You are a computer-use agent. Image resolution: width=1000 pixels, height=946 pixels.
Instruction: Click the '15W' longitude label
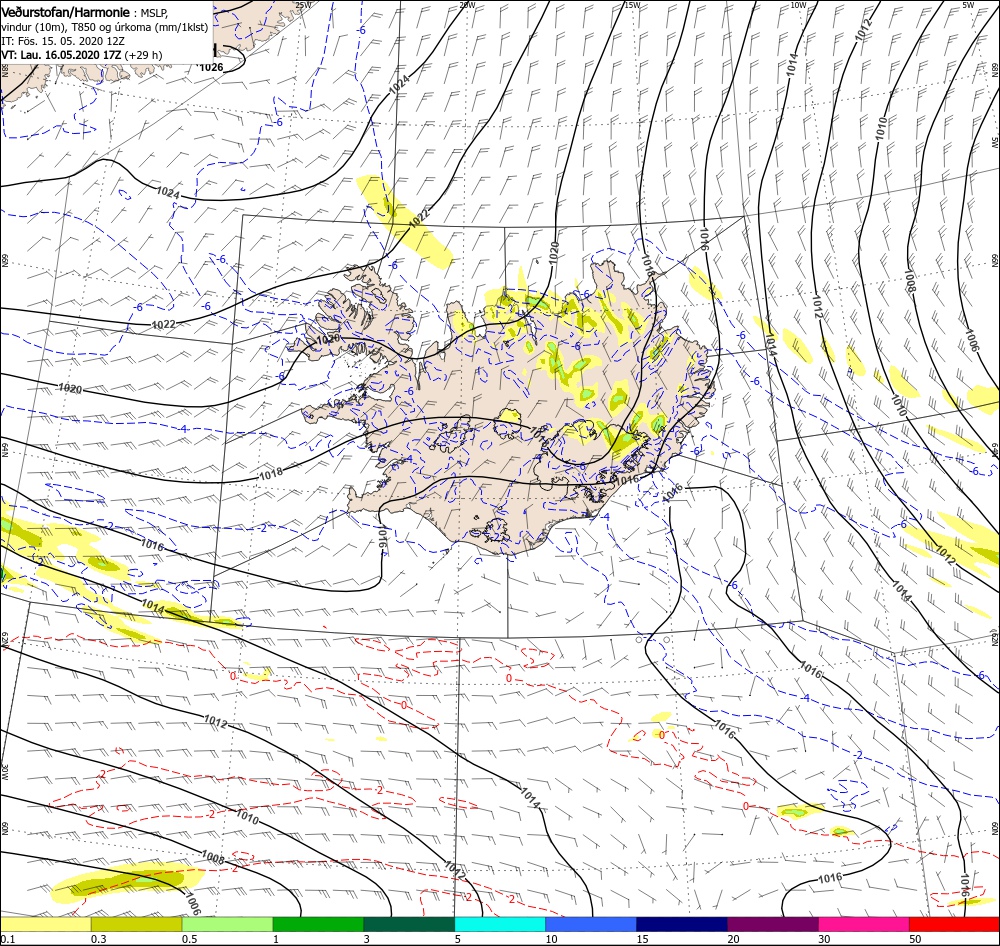(x=632, y=5)
